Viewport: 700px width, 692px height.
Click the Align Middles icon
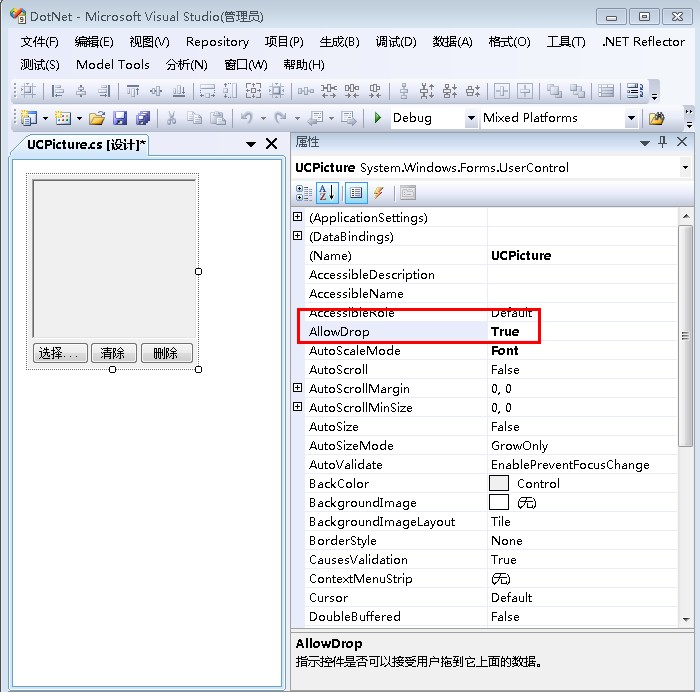(156, 91)
